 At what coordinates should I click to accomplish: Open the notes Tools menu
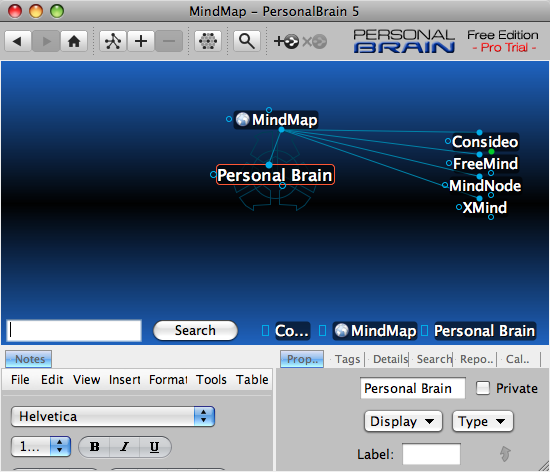(x=211, y=379)
